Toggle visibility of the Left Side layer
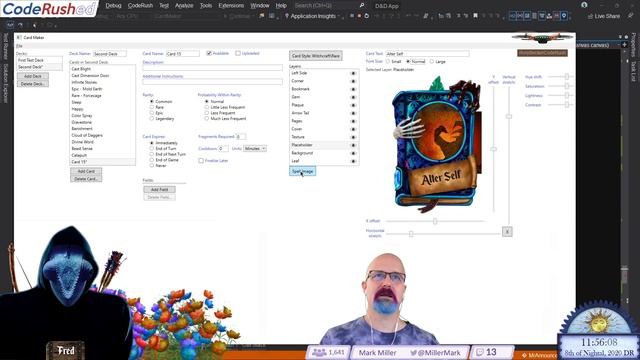Screen dimensions: 640x360 tap(353, 73)
